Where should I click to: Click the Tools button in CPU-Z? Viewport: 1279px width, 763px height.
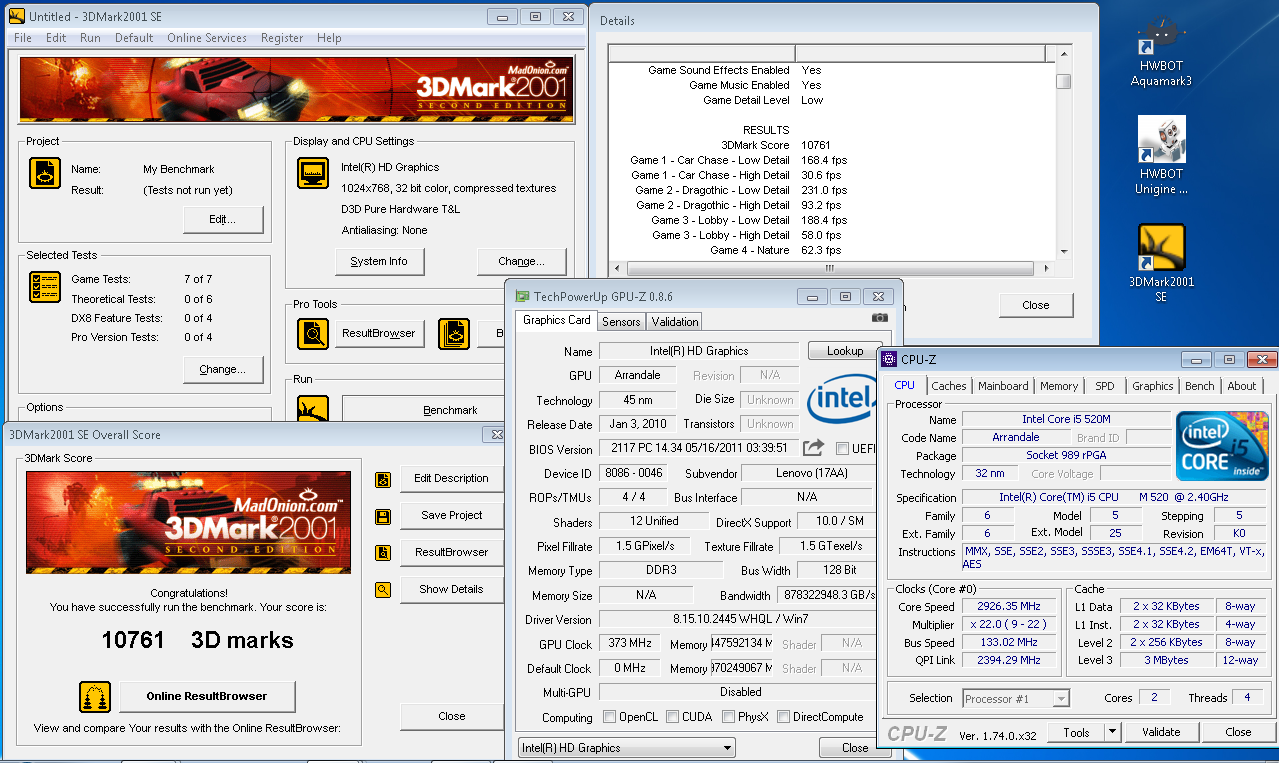coord(1076,732)
